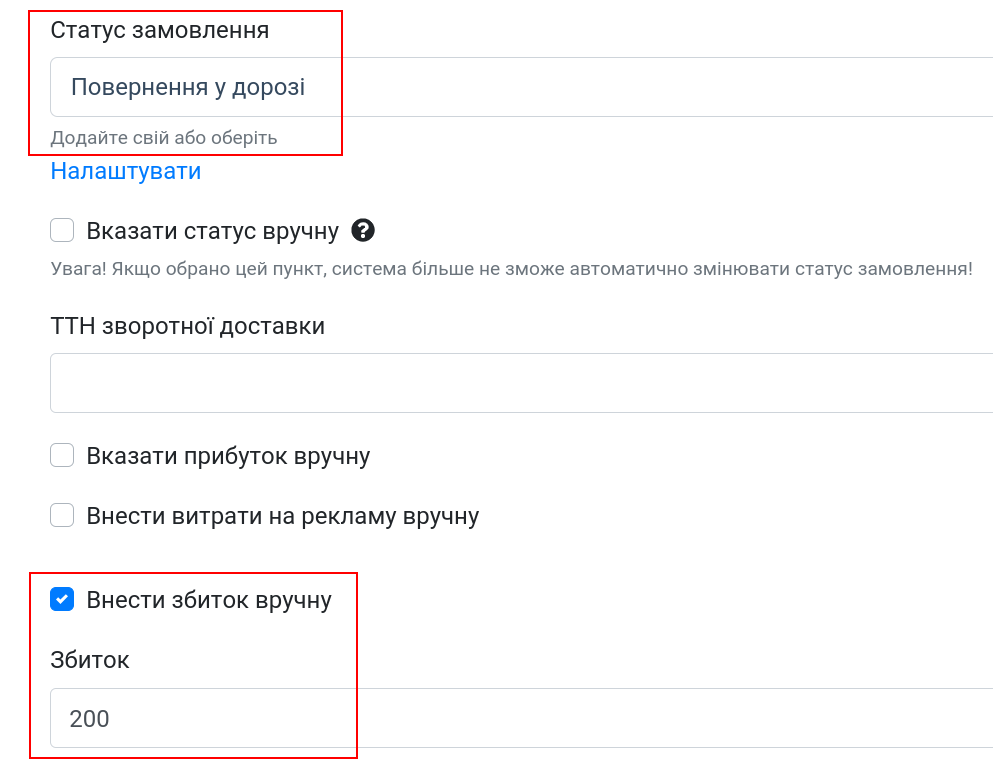Open the Статус замовлення dropdown
The image size is (993, 766).
(x=521, y=87)
